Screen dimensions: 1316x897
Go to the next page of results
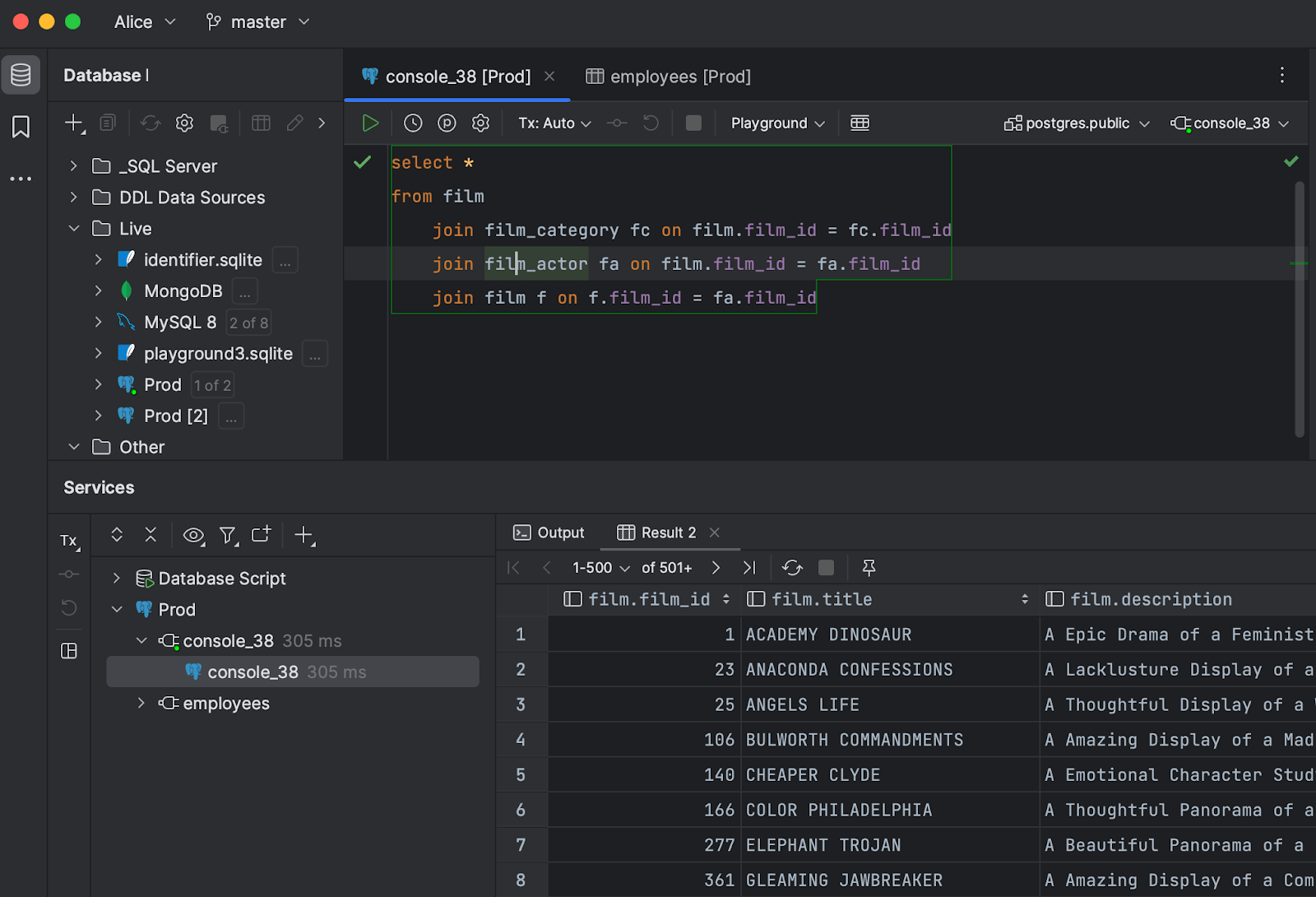tap(715, 567)
